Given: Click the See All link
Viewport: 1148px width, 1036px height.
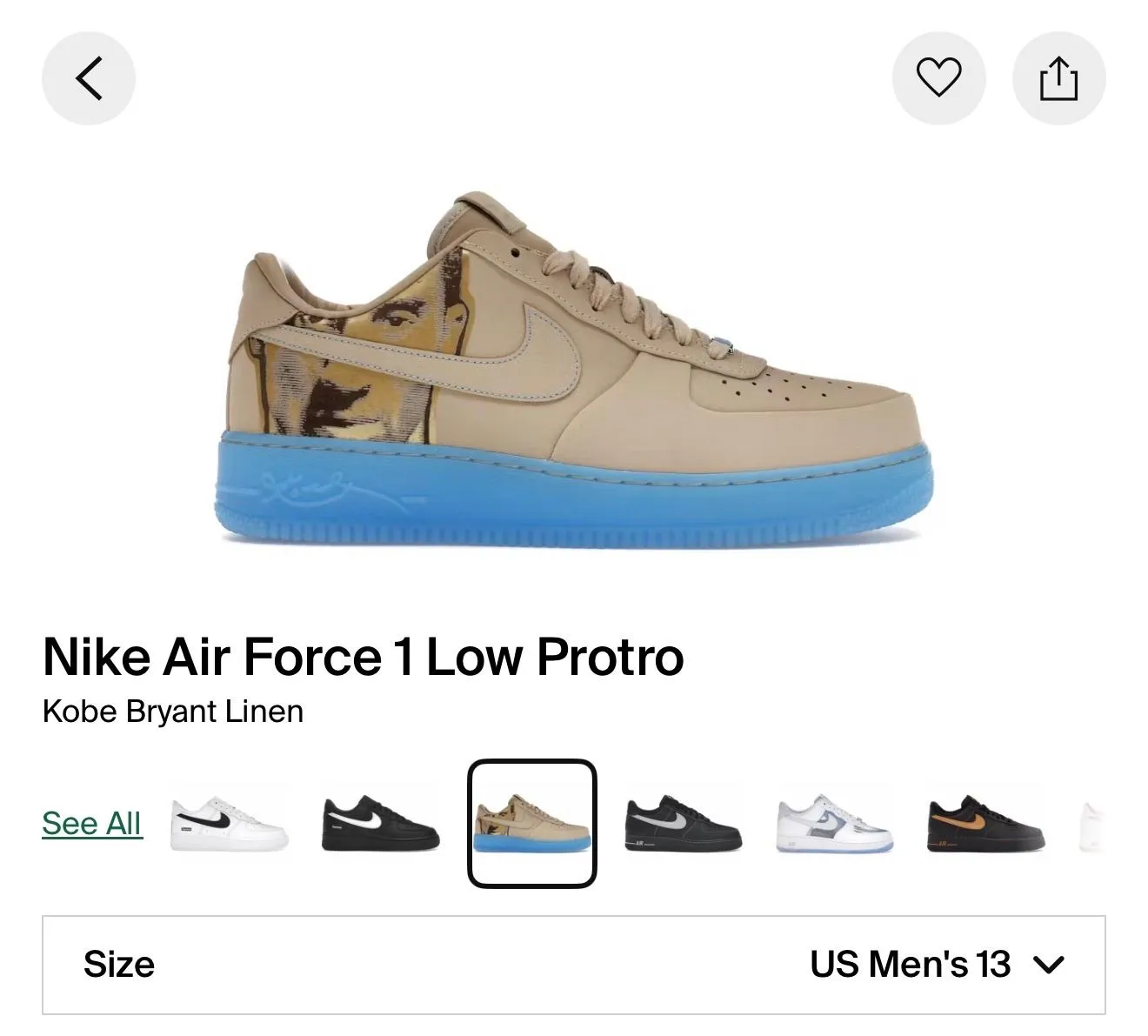Looking at the screenshot, I should (x=92, y=823).
